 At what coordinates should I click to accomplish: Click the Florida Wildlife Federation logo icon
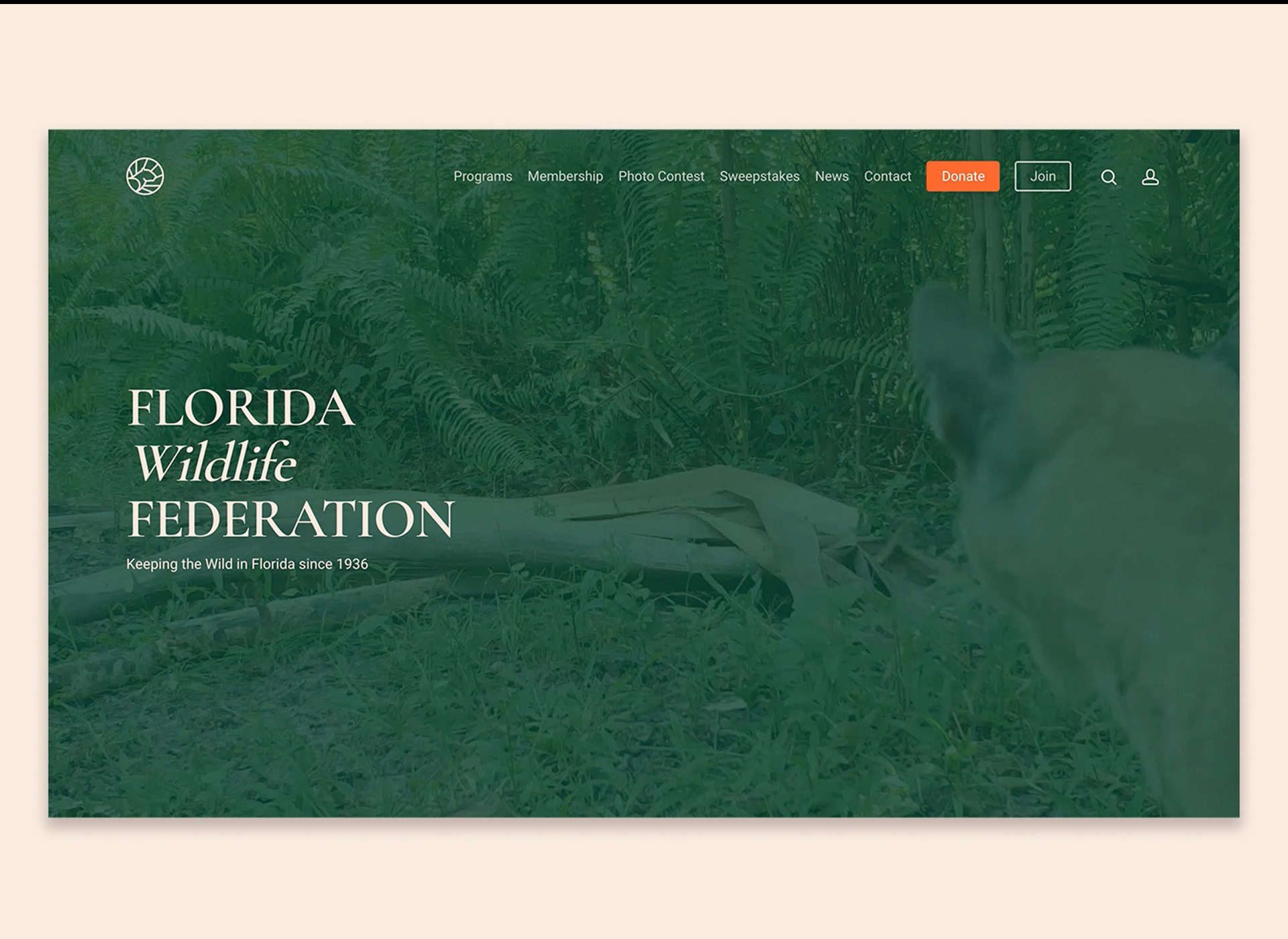(x=145, y=176)
